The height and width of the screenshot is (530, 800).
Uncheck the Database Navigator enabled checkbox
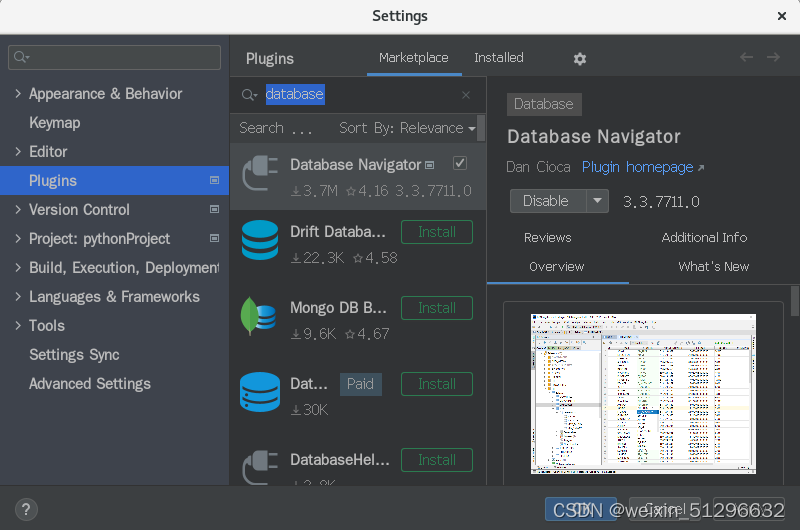460,163
